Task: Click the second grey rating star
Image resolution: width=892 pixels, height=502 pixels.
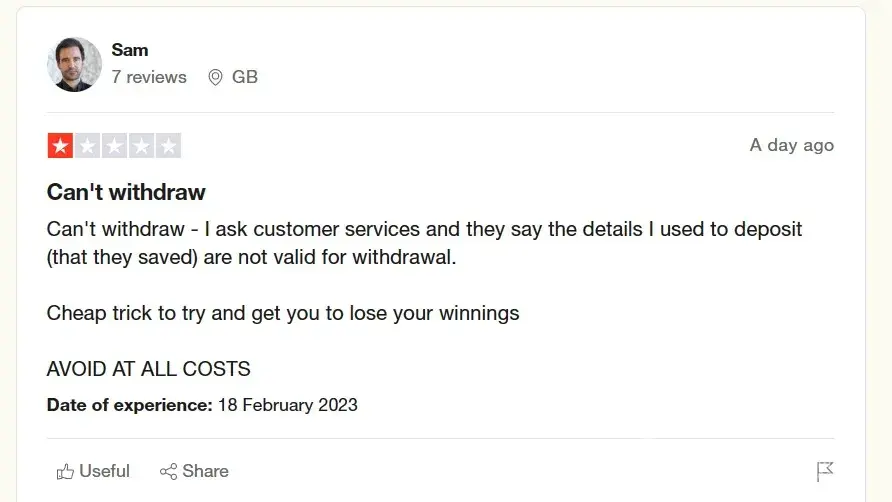Action: click(87, 146)
